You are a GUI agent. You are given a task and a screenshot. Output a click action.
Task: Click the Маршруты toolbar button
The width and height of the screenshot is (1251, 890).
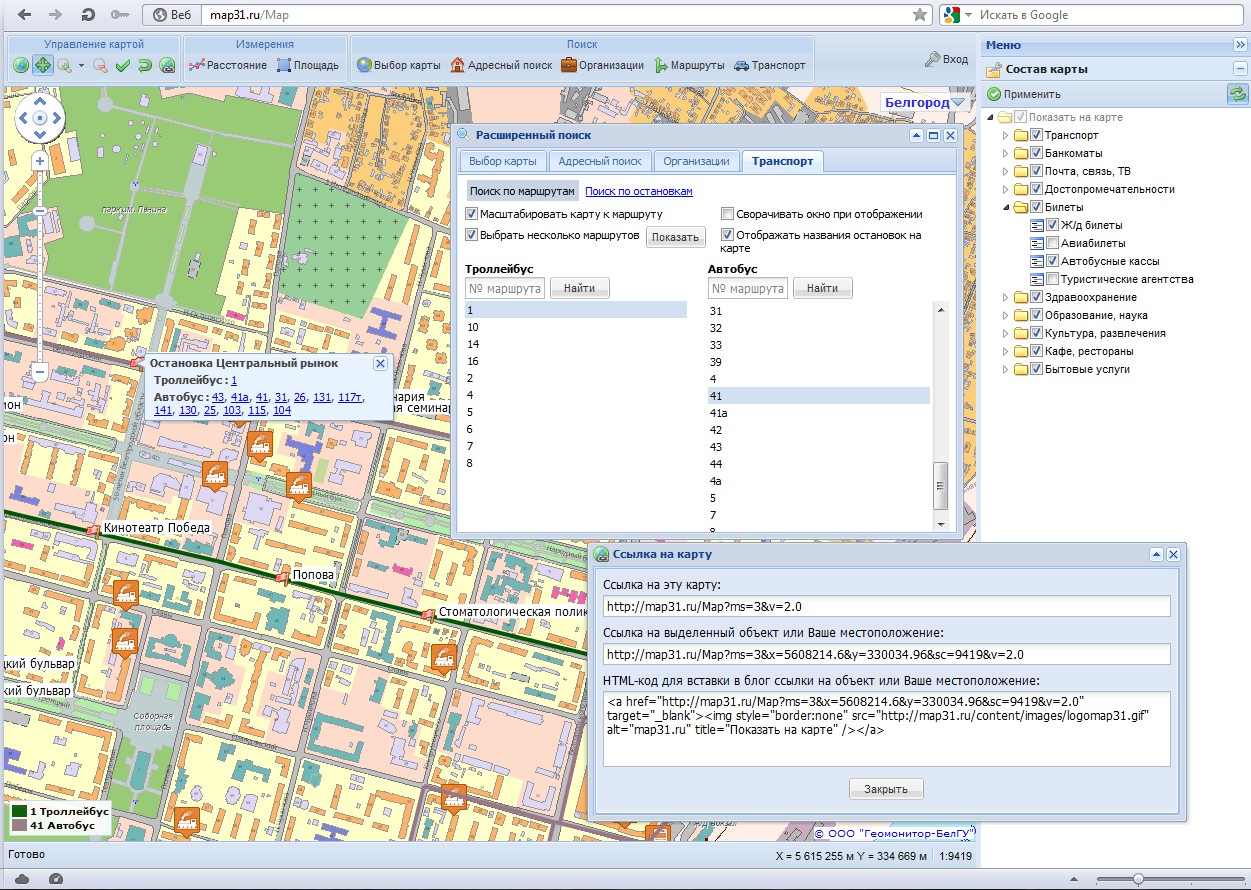[689, 65]
